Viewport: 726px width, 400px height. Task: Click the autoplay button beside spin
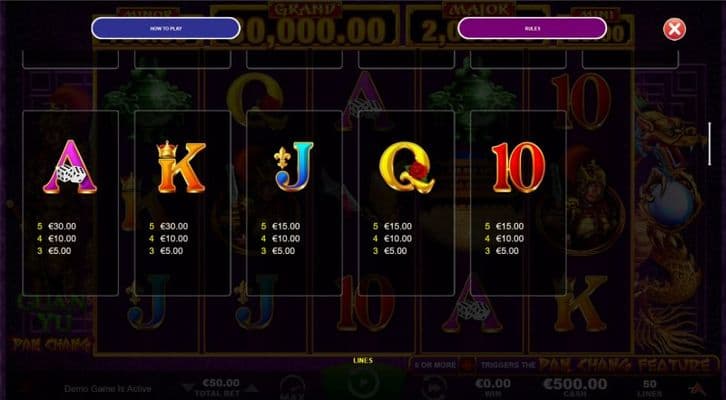pyautogui.click(x=433, y=387)
